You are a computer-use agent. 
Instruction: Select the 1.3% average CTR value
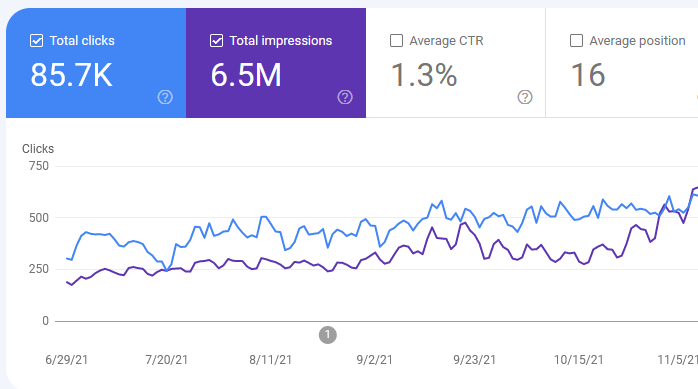click(424, 75)
